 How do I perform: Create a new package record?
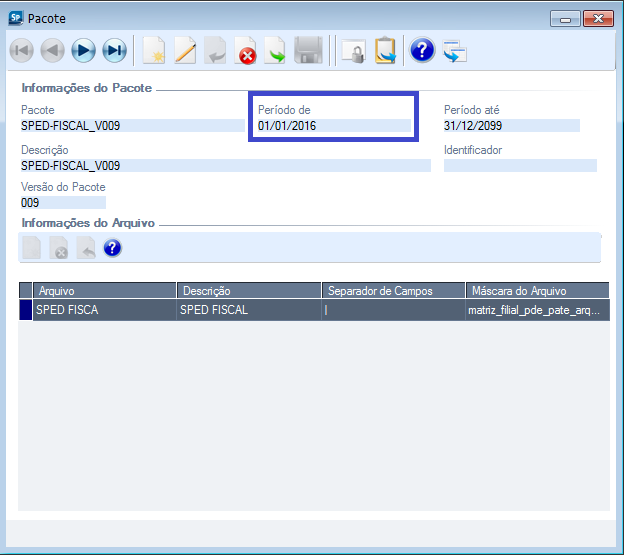(154, 51)
